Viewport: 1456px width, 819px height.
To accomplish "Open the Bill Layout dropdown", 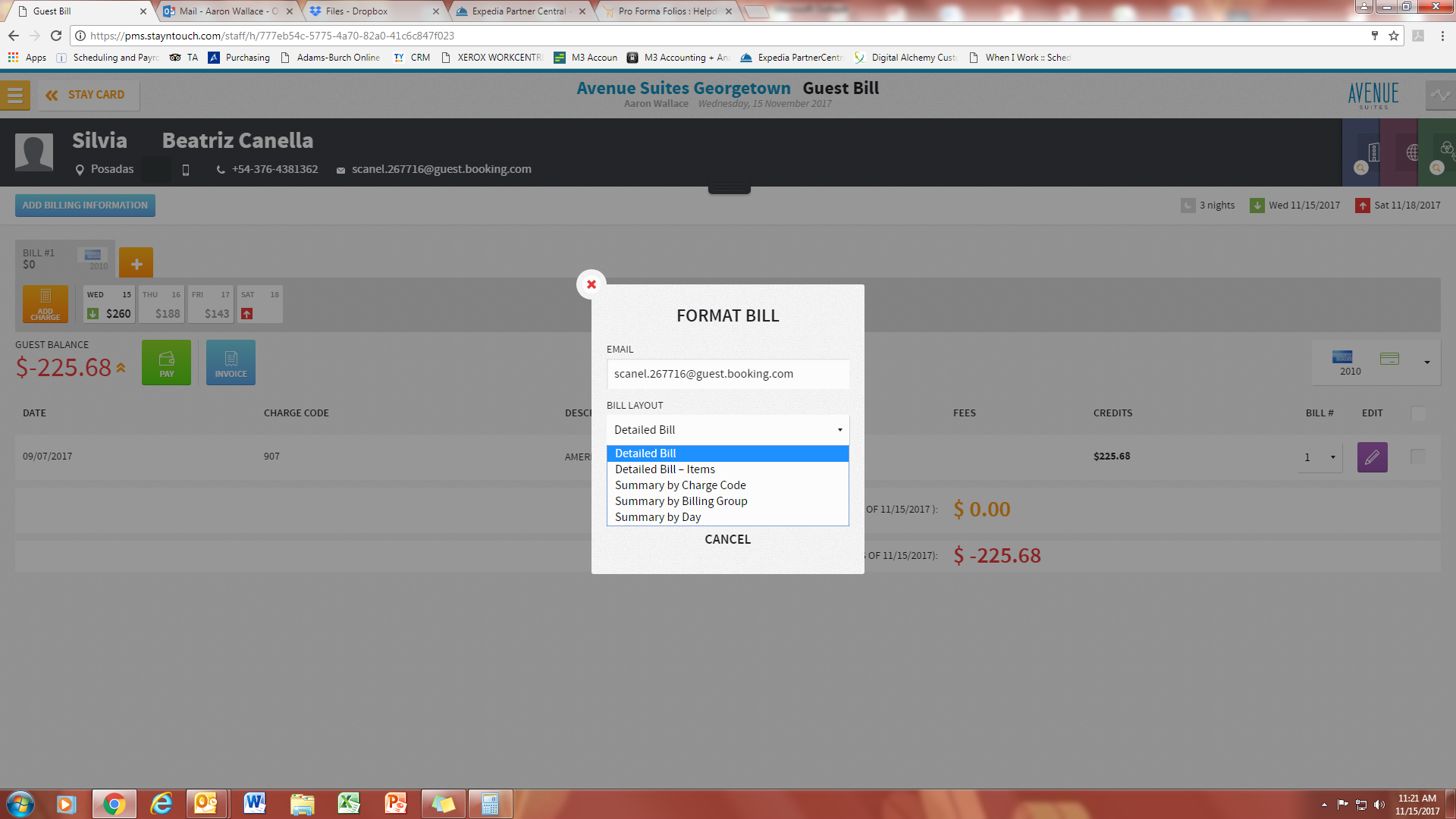I will (x=727, y=430).
